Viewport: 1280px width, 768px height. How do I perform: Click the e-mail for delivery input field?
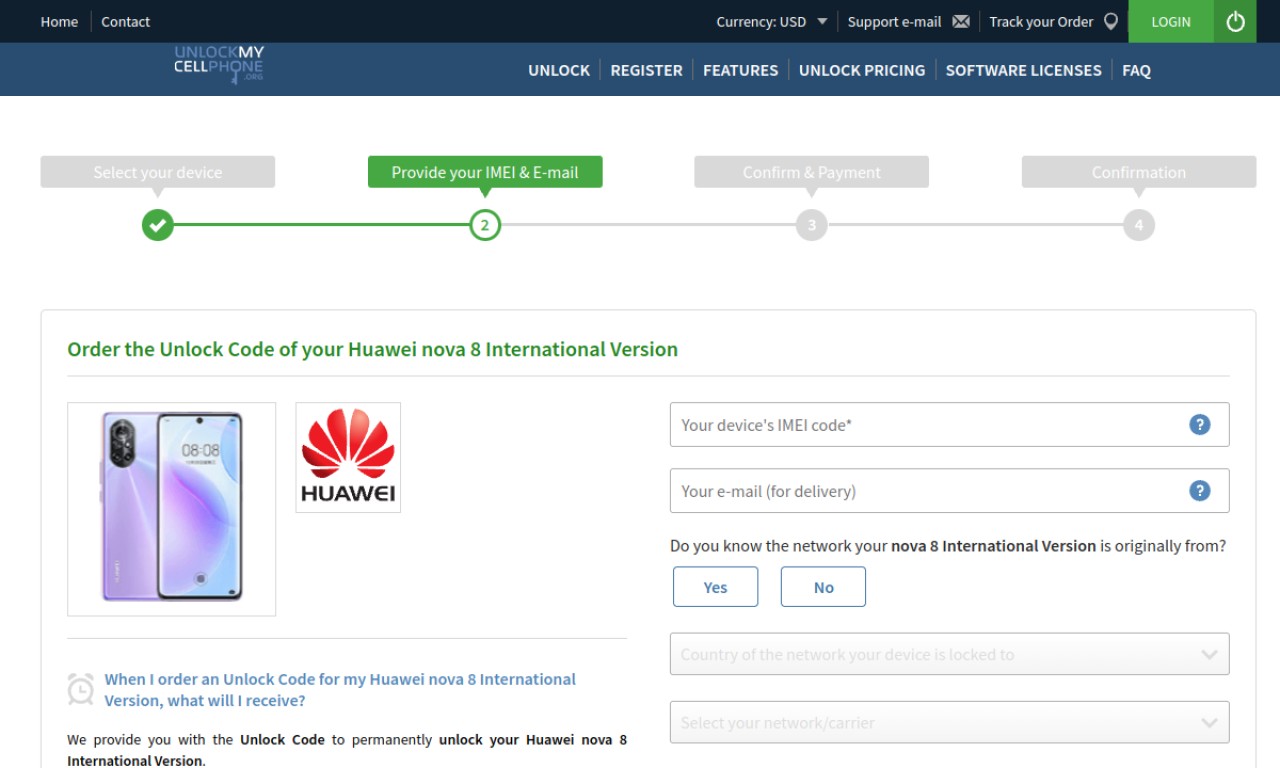(x=949, y=490)
